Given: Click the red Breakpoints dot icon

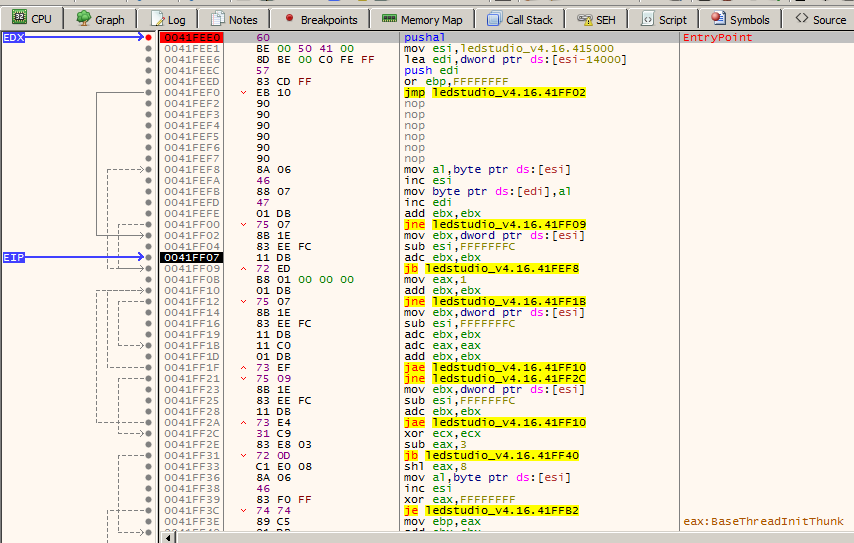Looking at the screenshot, I should (289, 18).
